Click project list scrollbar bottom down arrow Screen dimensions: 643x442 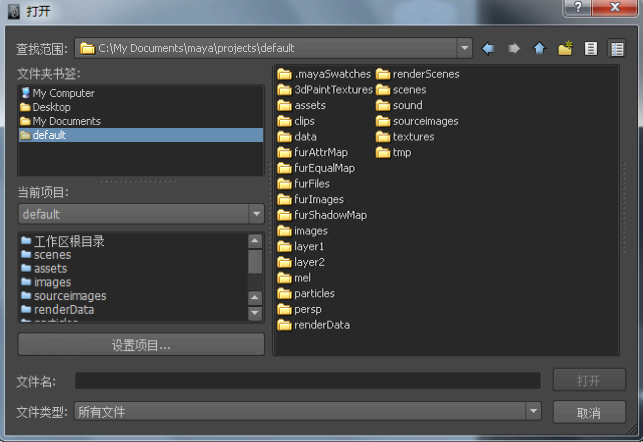[x=255, y=313]
